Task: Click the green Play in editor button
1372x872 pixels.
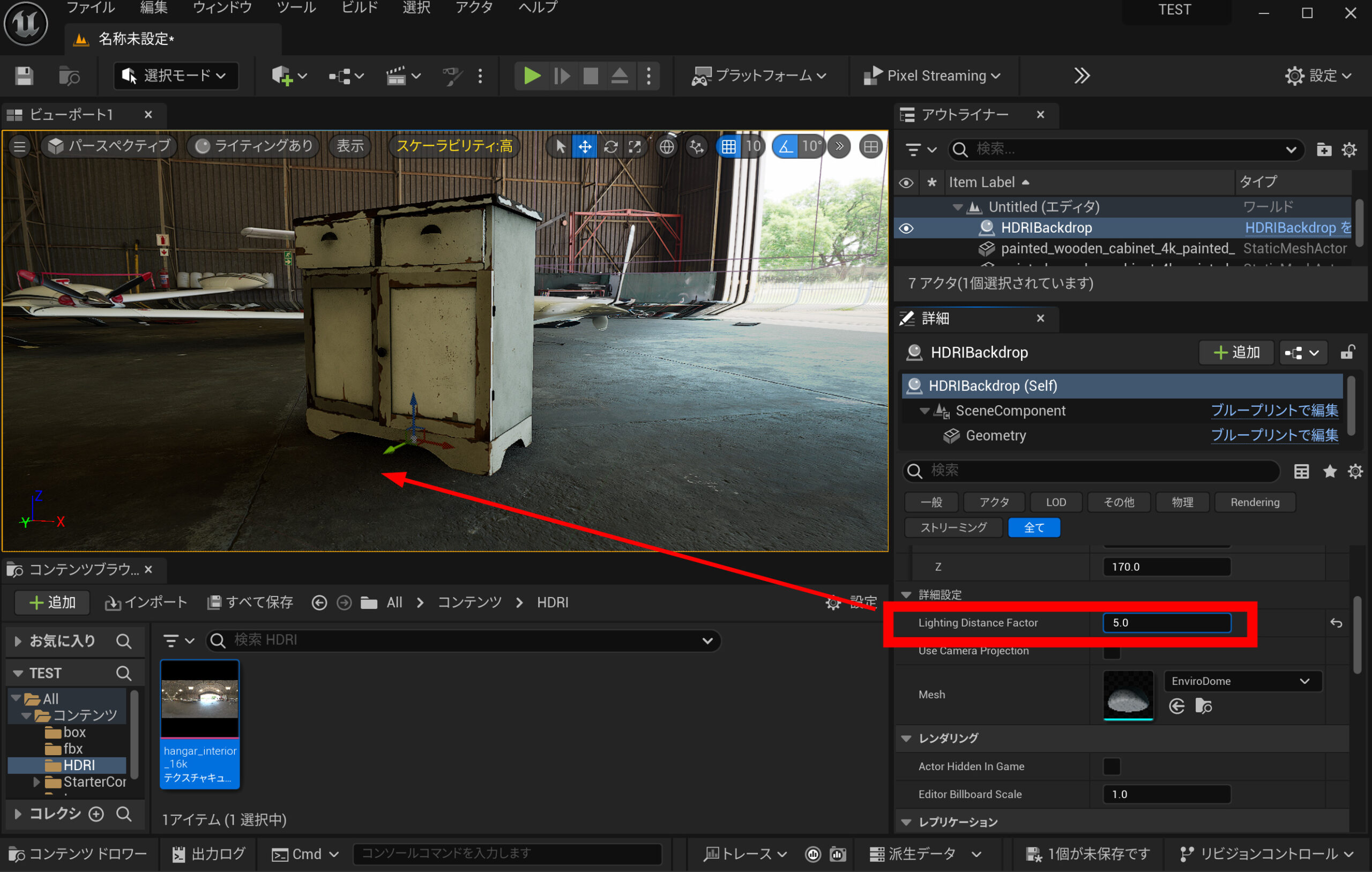Action: (x=532, y=76)
